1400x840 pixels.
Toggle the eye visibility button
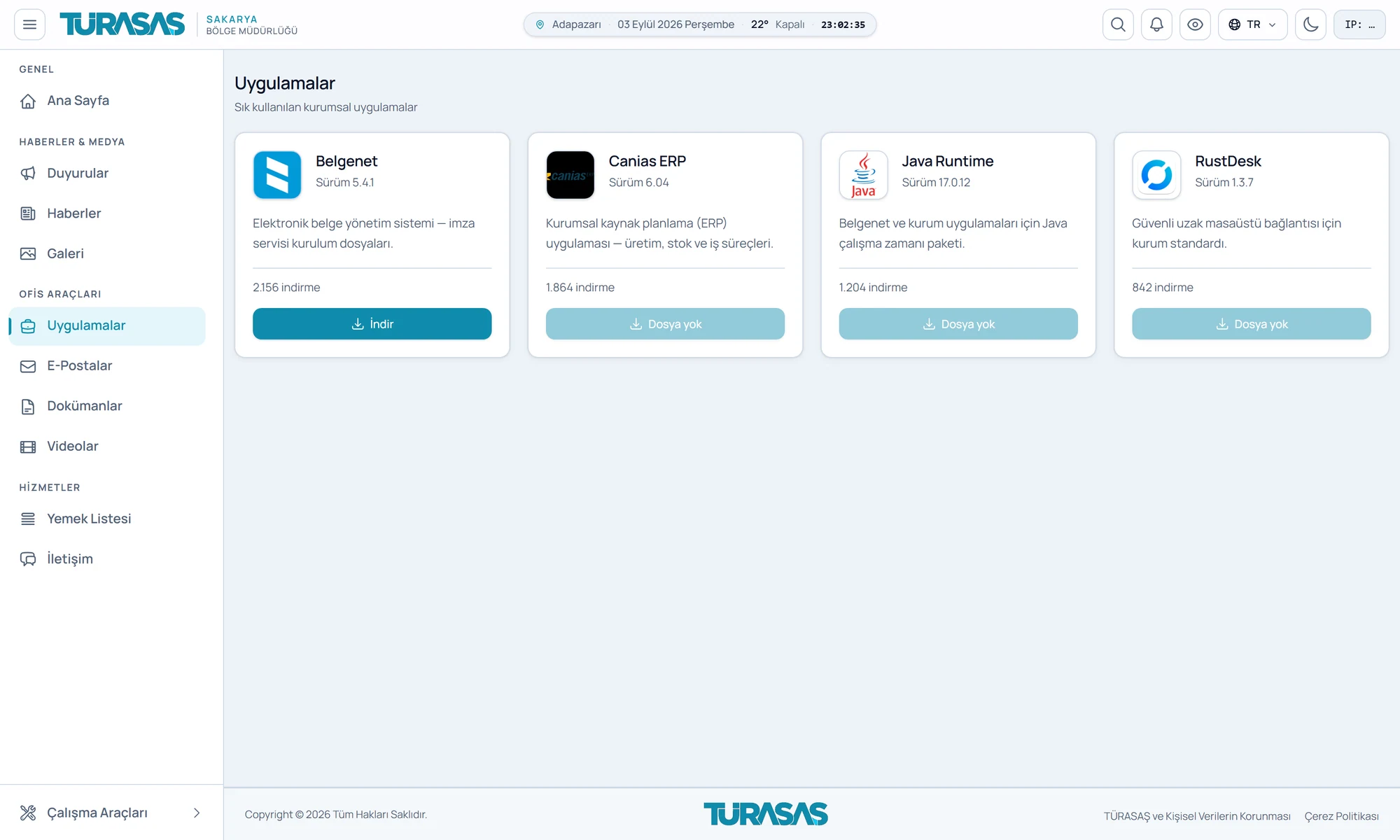(x=1195, y=24)
